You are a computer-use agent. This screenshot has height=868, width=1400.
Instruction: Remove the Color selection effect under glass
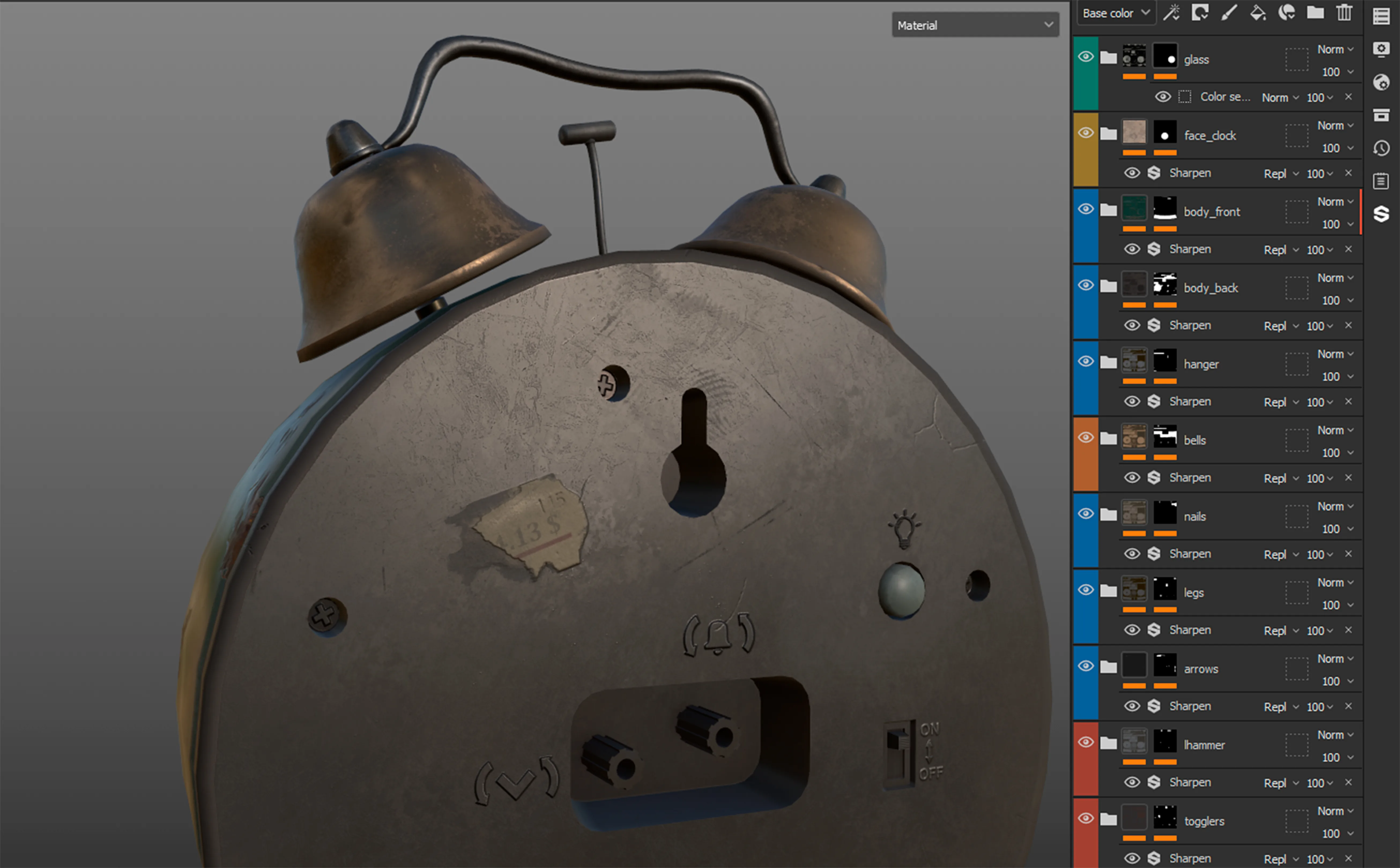pos(1348,96)
